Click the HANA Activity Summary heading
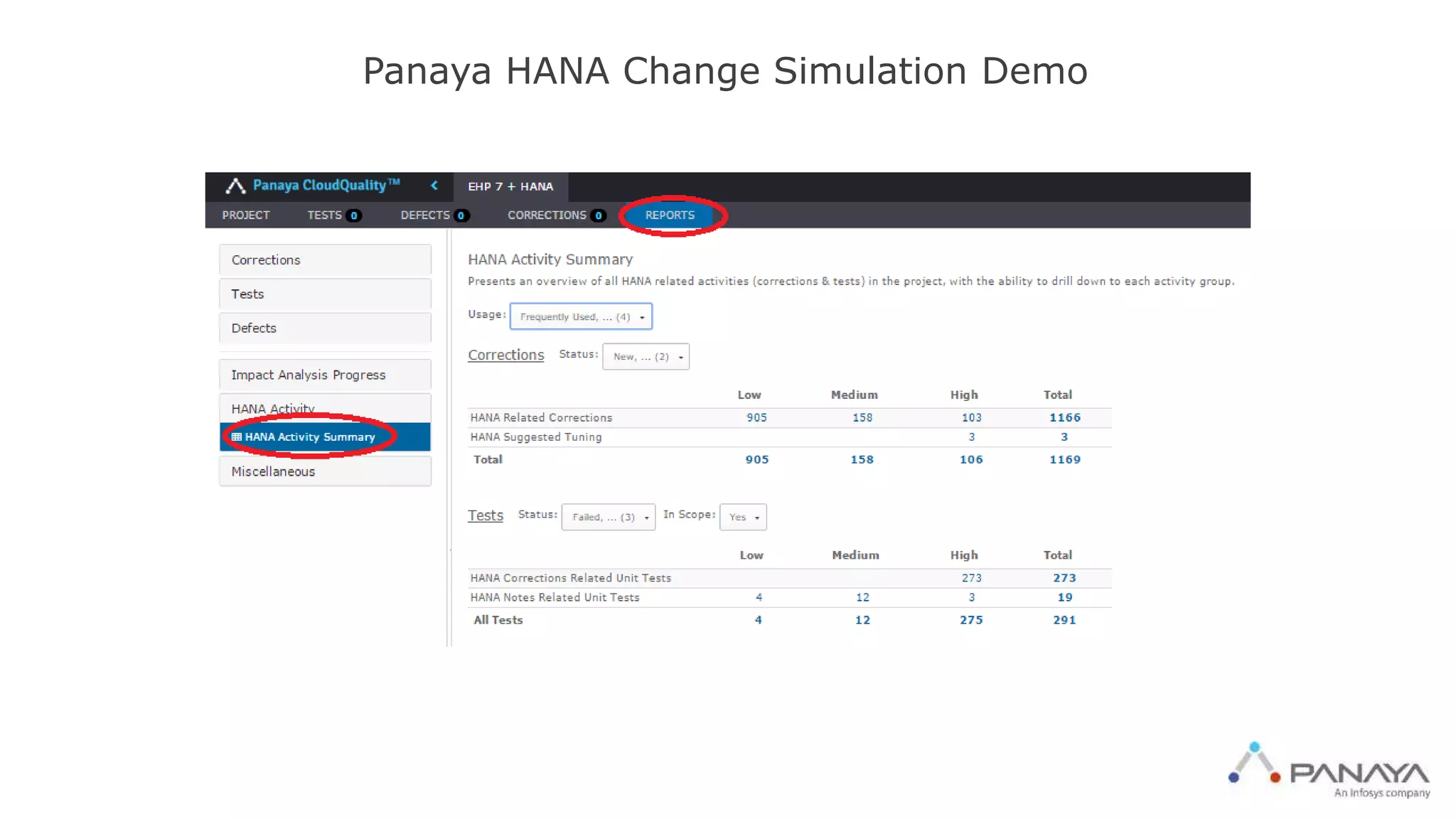 pos(550,259)
